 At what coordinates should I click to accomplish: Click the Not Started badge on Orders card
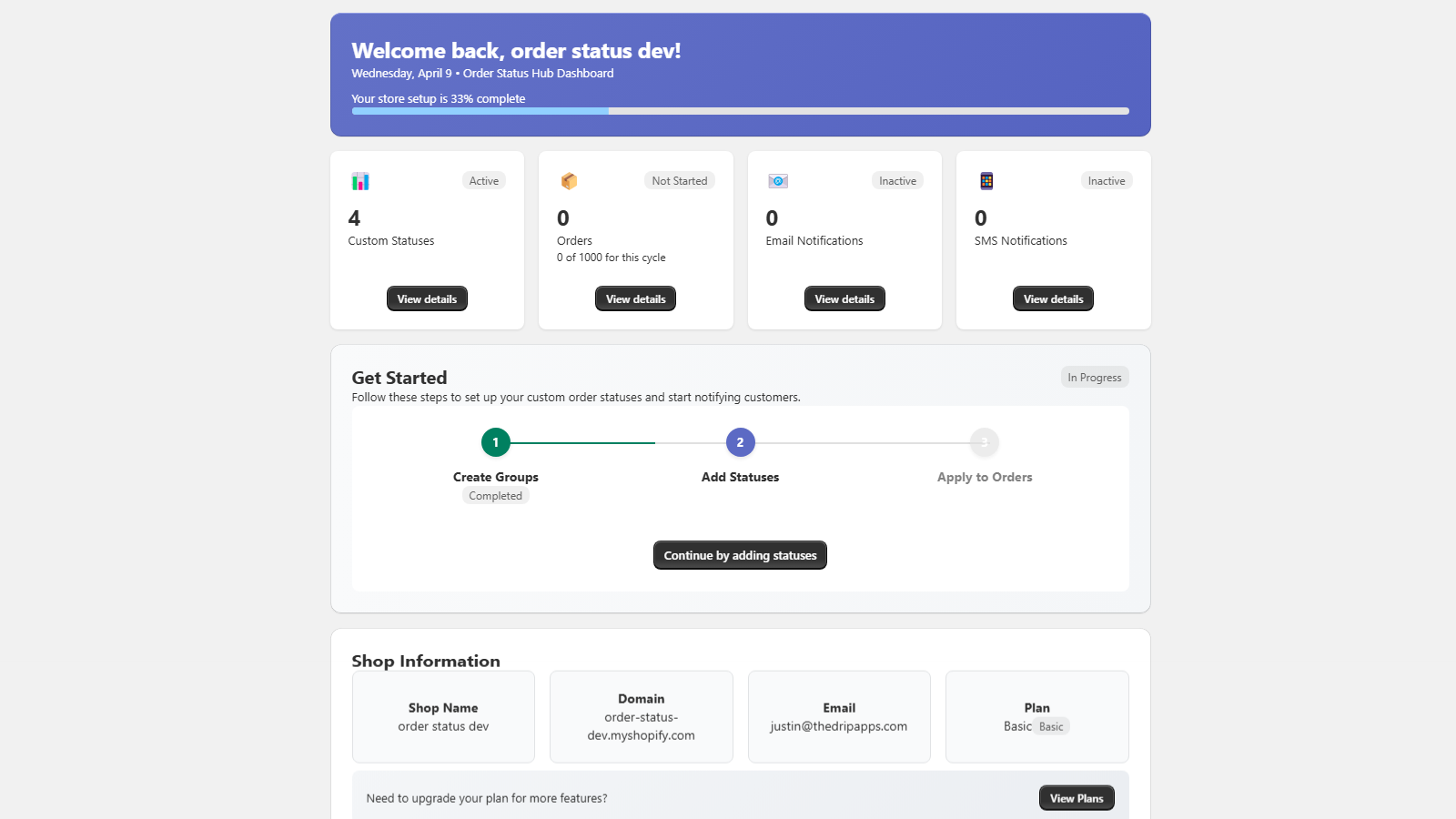pyautogui.click(x=680, y=180)
